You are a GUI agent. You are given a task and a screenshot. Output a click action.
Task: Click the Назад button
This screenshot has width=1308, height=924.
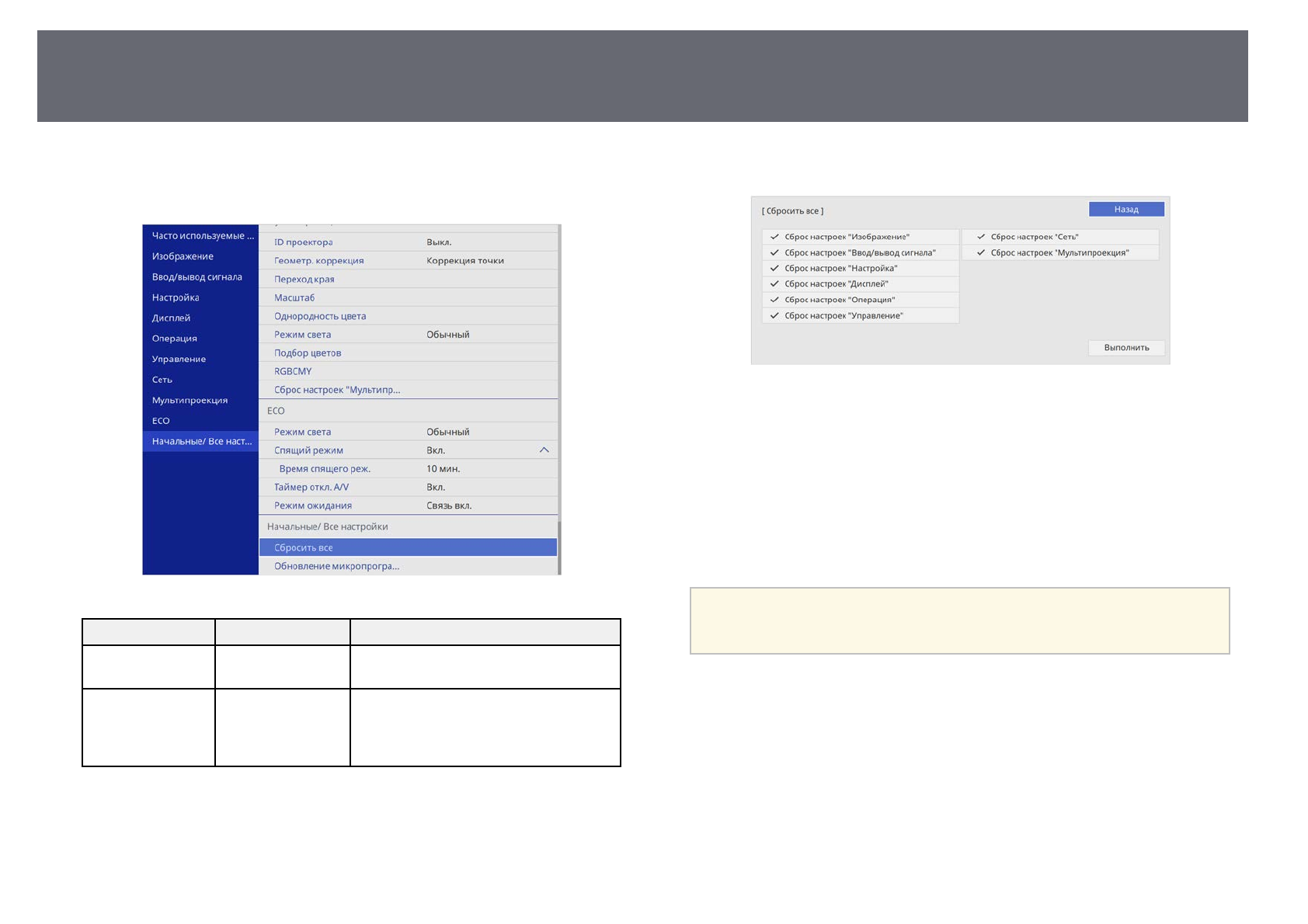1125,210
